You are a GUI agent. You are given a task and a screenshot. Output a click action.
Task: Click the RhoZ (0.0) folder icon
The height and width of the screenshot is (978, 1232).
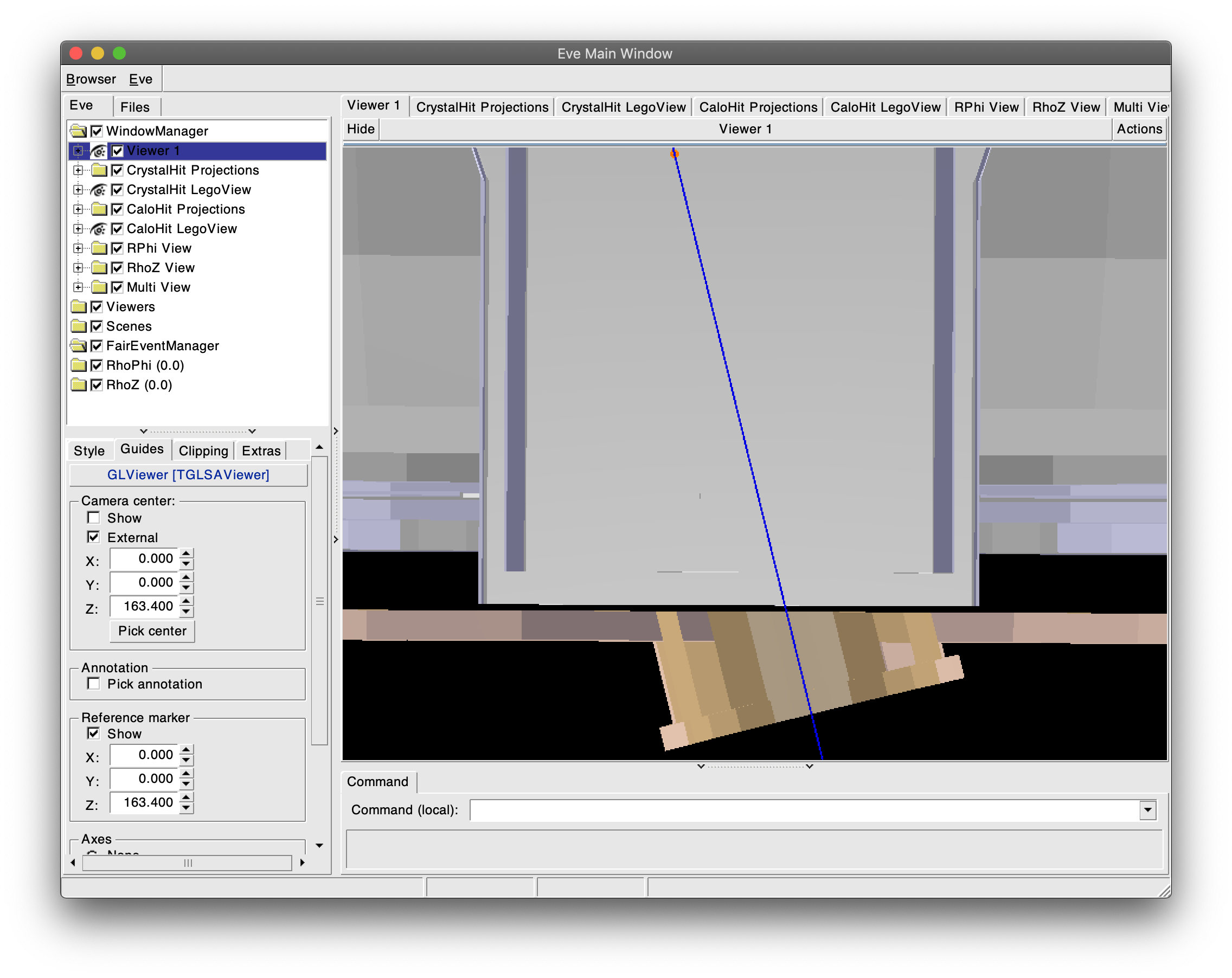point(78,385)
